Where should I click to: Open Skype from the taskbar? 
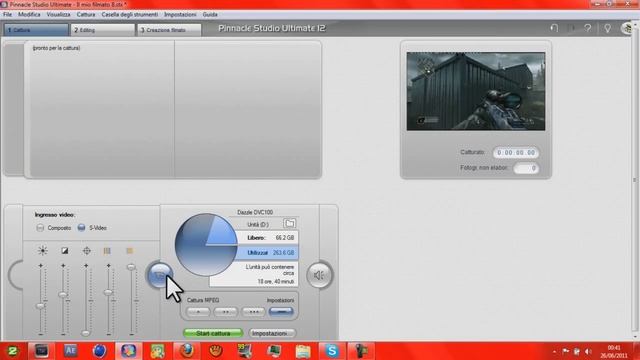click(x=332, y=351)
